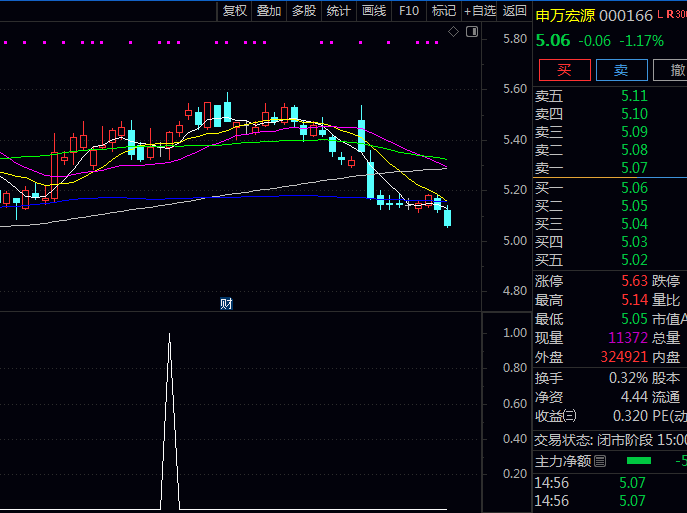Image resolution: width=687 pixels, height=513 pixels.
Task: Click the diamond icon above chart
Action: coord(453,32)
